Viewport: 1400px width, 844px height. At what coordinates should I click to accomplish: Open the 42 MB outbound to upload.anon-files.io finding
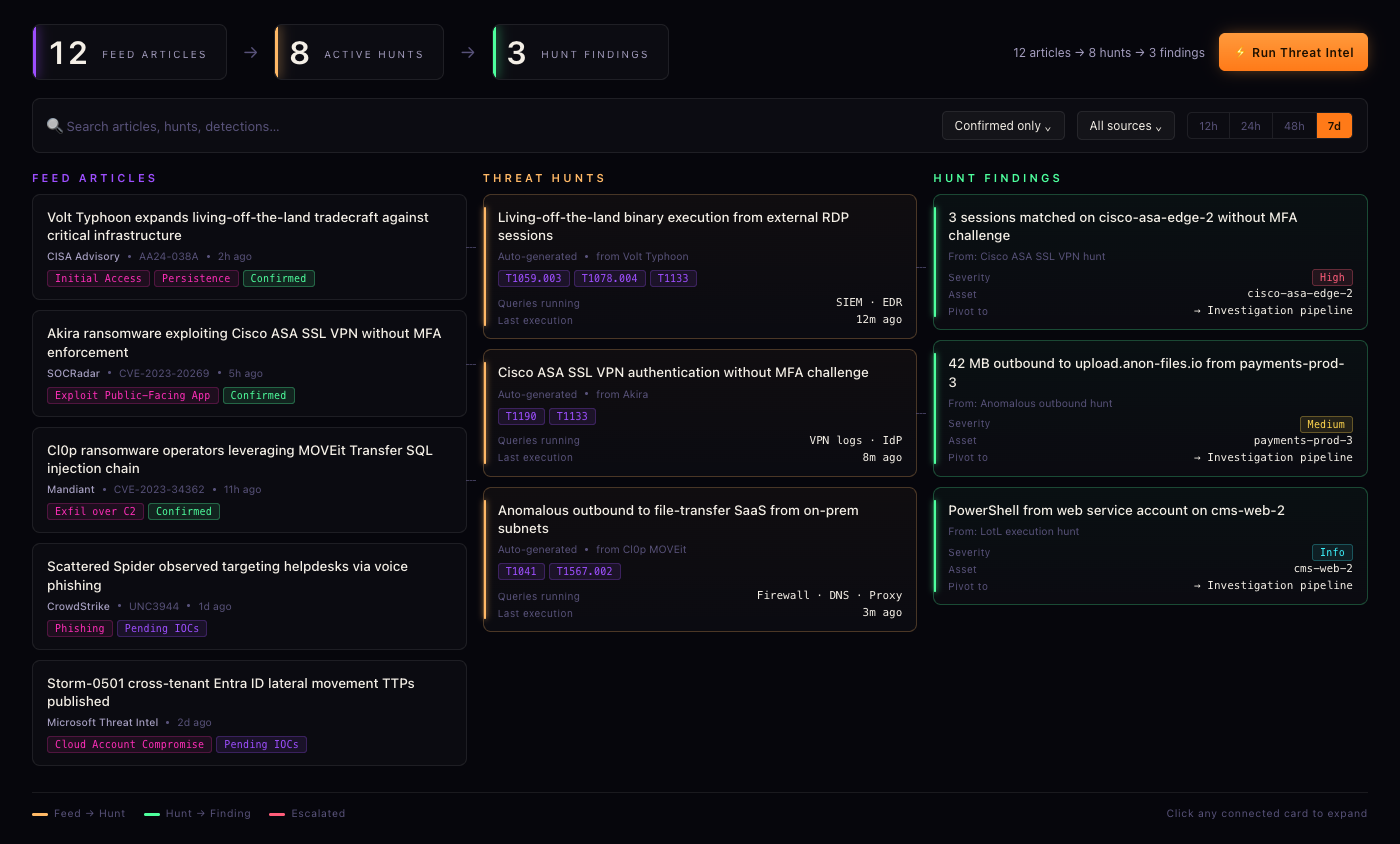click(1150, 408)
